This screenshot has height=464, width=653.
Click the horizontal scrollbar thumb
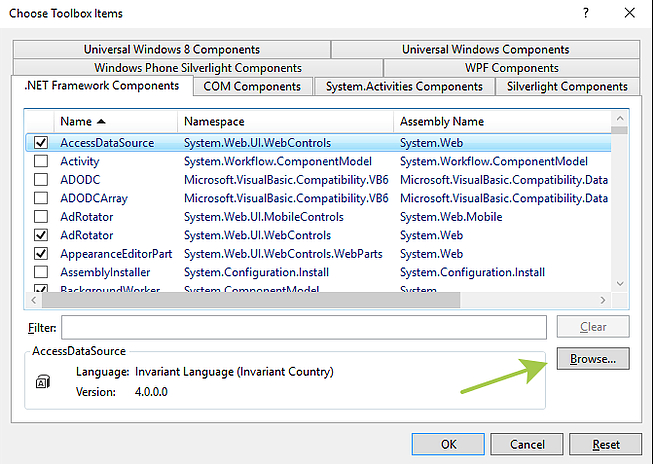pyautogui.click(x=251, y=300)
